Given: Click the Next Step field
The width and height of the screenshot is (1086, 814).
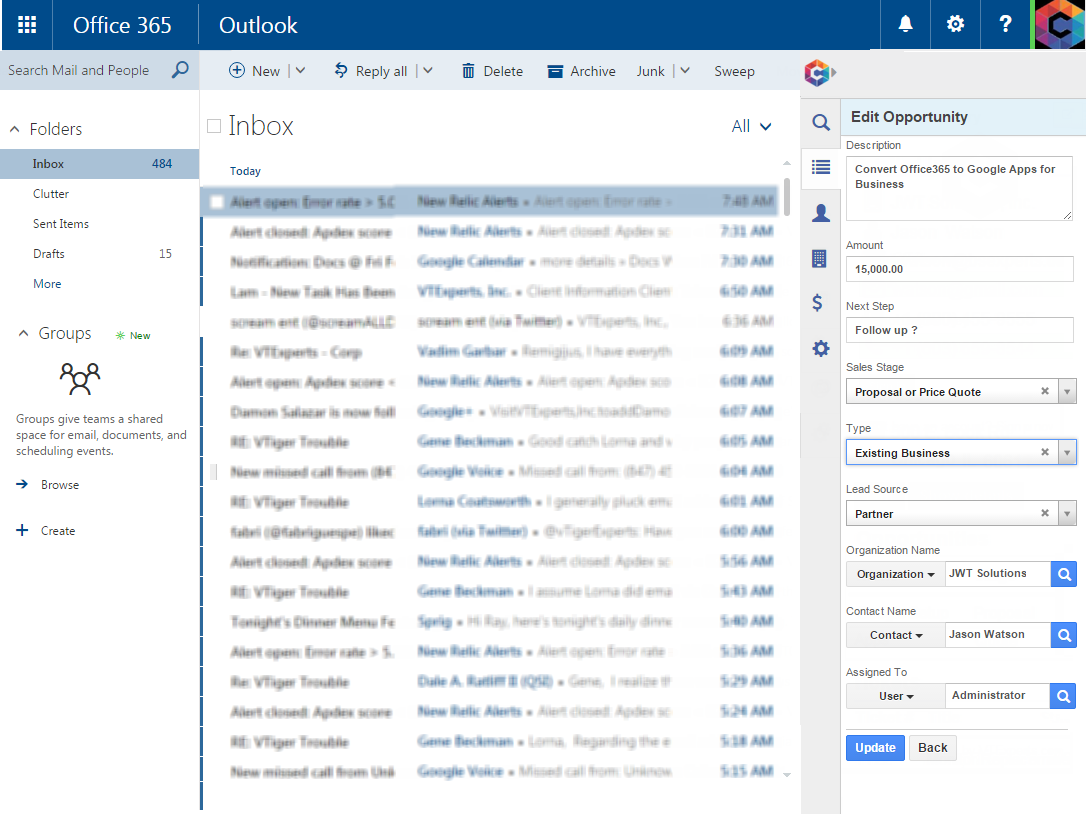Looking at the screenshot, I should click(x=959, y=330).
